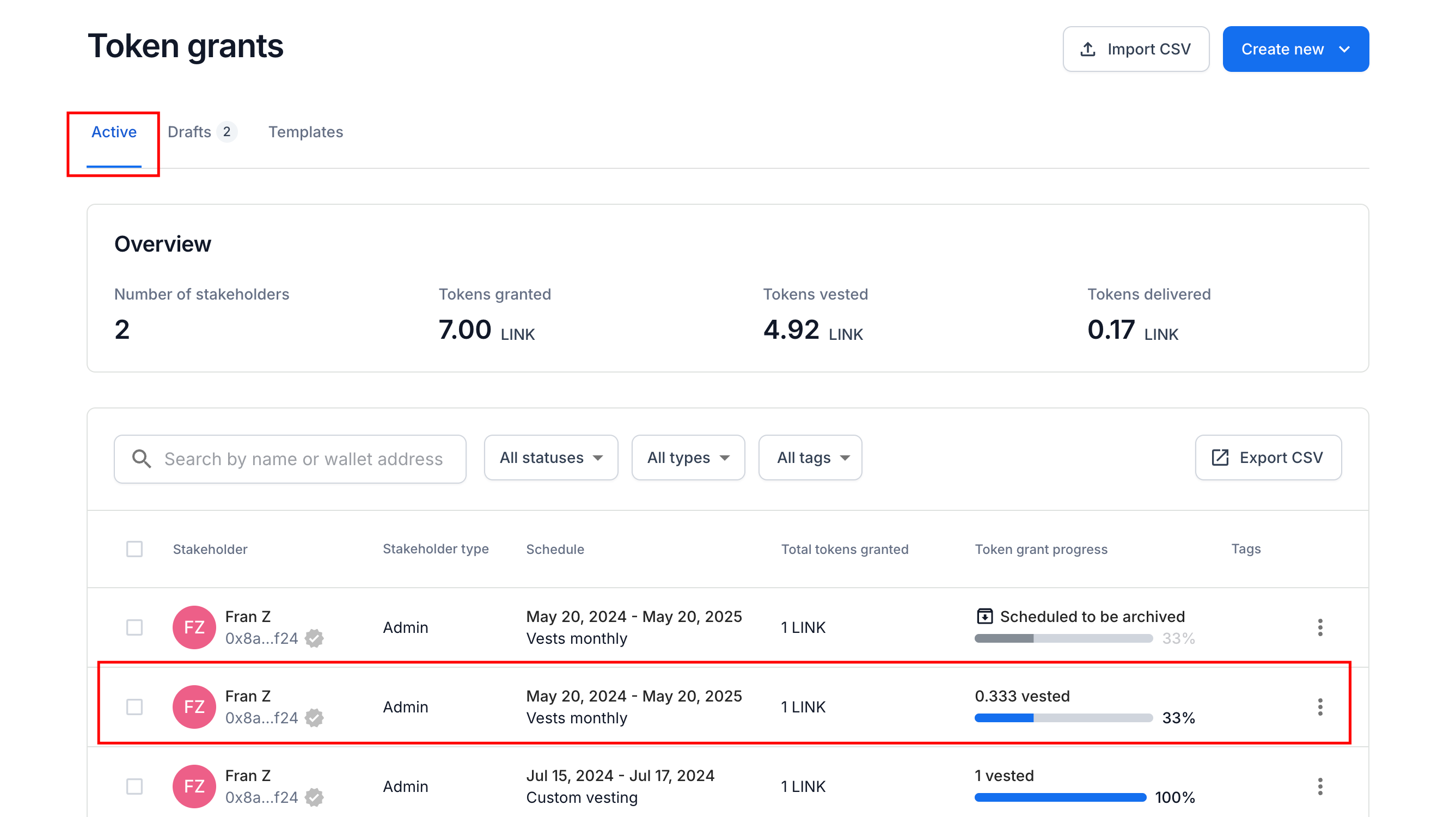Open the Templates tab
The height and width of the screenshot is (817, 1456).
(305, 132)
